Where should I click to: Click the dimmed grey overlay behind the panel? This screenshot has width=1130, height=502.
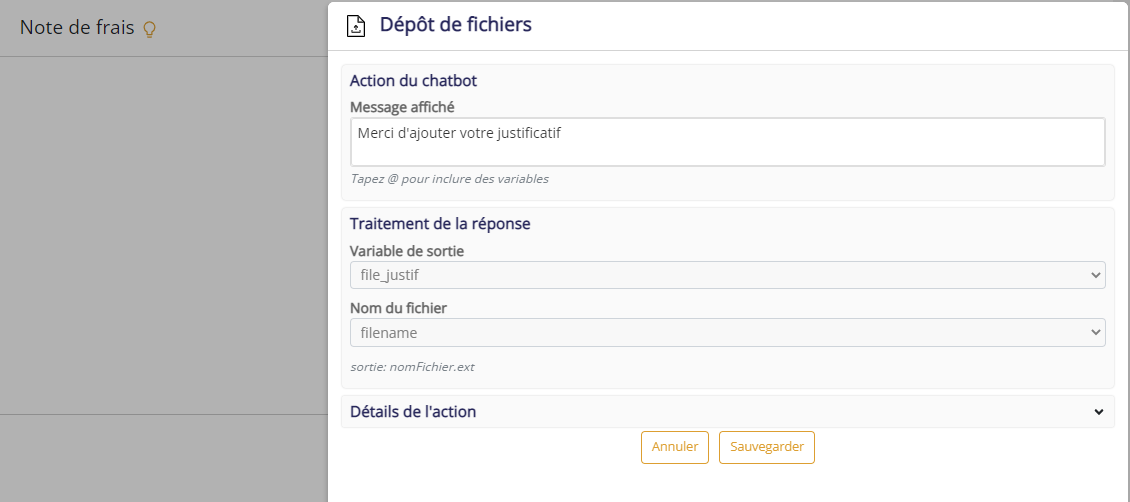[164, 238]
